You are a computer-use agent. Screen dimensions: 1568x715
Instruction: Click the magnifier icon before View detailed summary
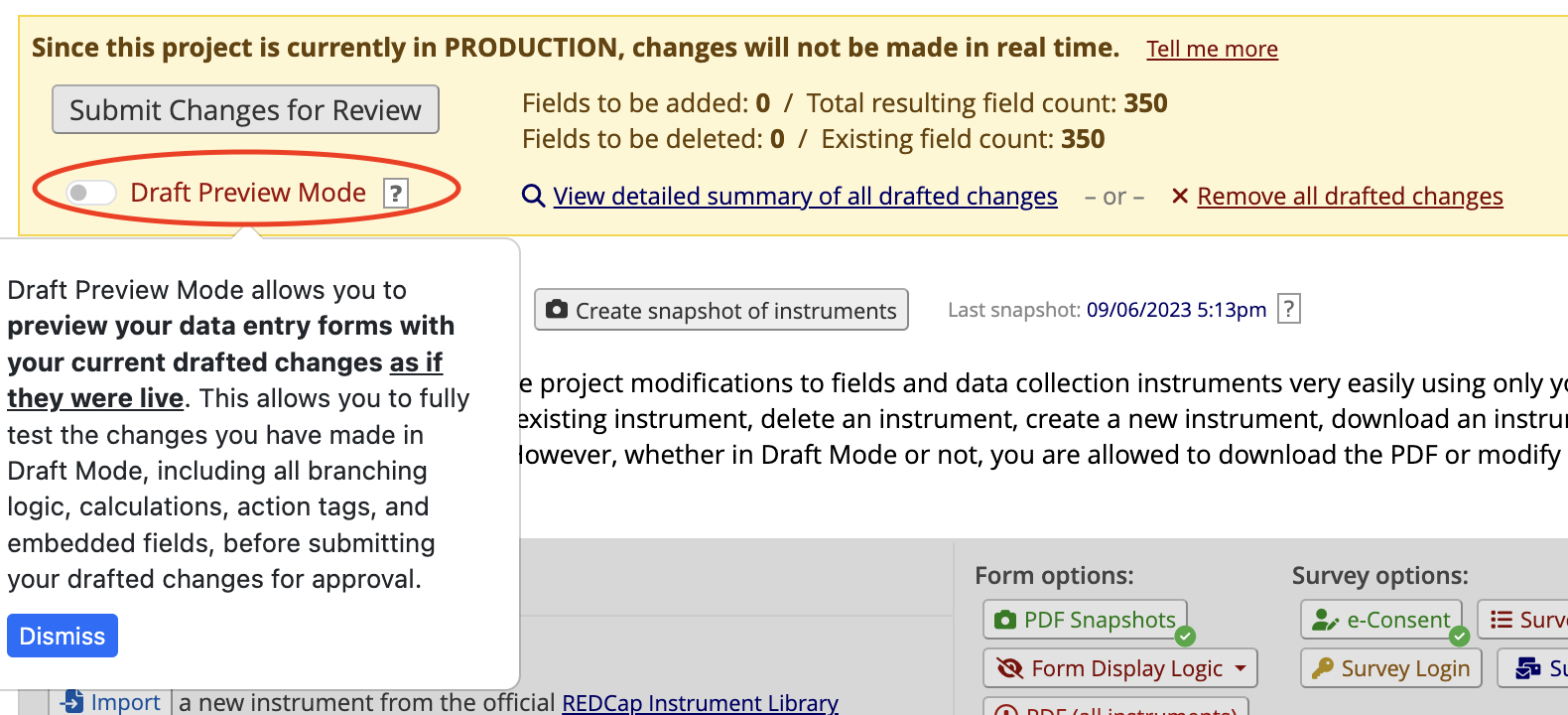point(533,197)
